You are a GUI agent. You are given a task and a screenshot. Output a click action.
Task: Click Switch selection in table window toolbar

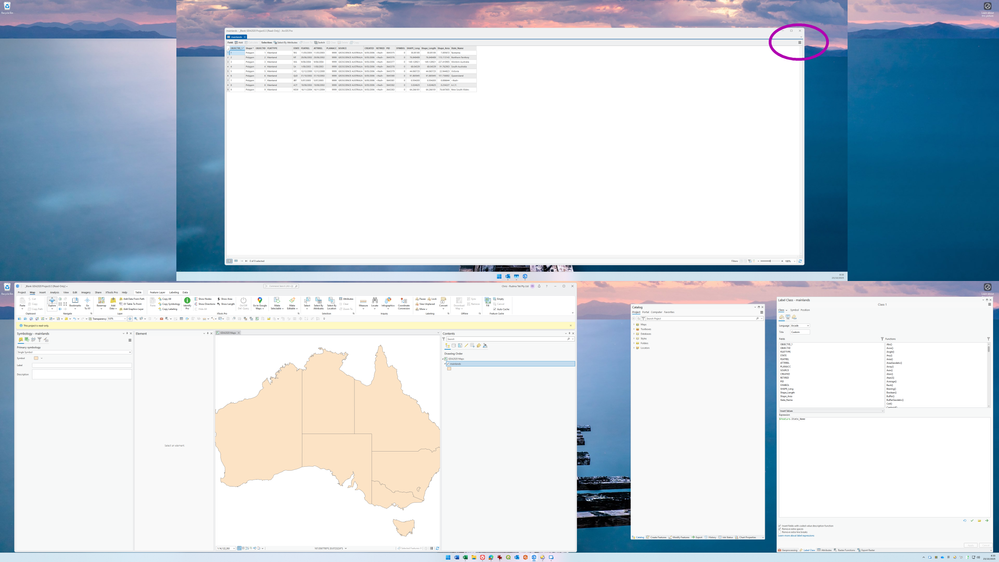pyautogui.click(x=319, y=42)
